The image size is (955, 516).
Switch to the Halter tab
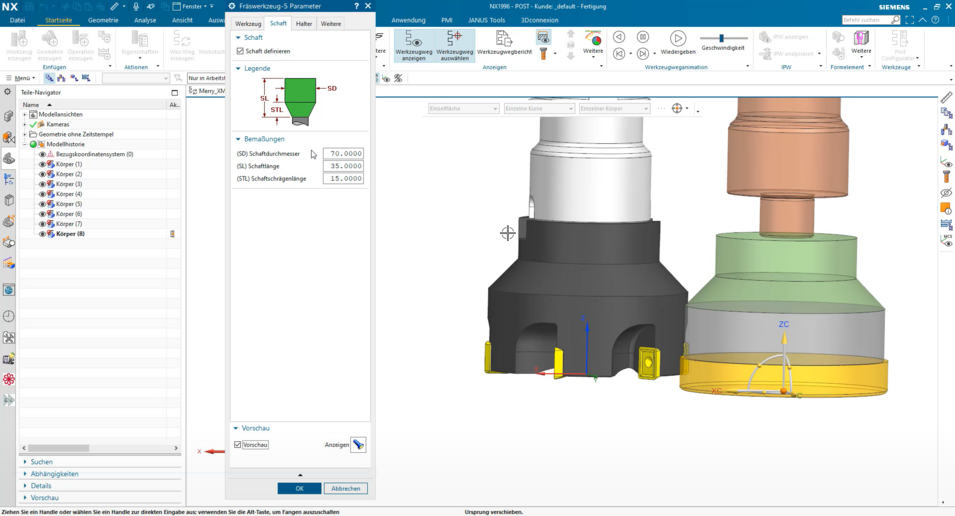click(x=304, y=24)
